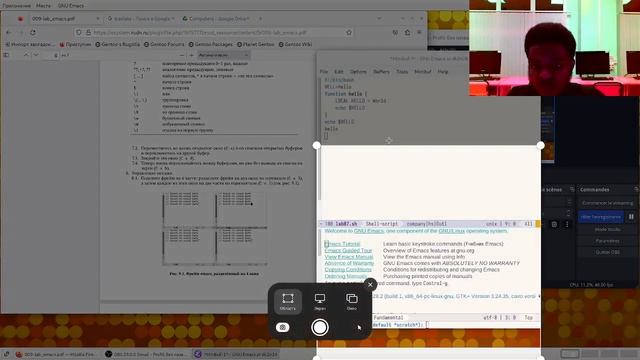Open a new Firefox tab with plus

(260, 19)
